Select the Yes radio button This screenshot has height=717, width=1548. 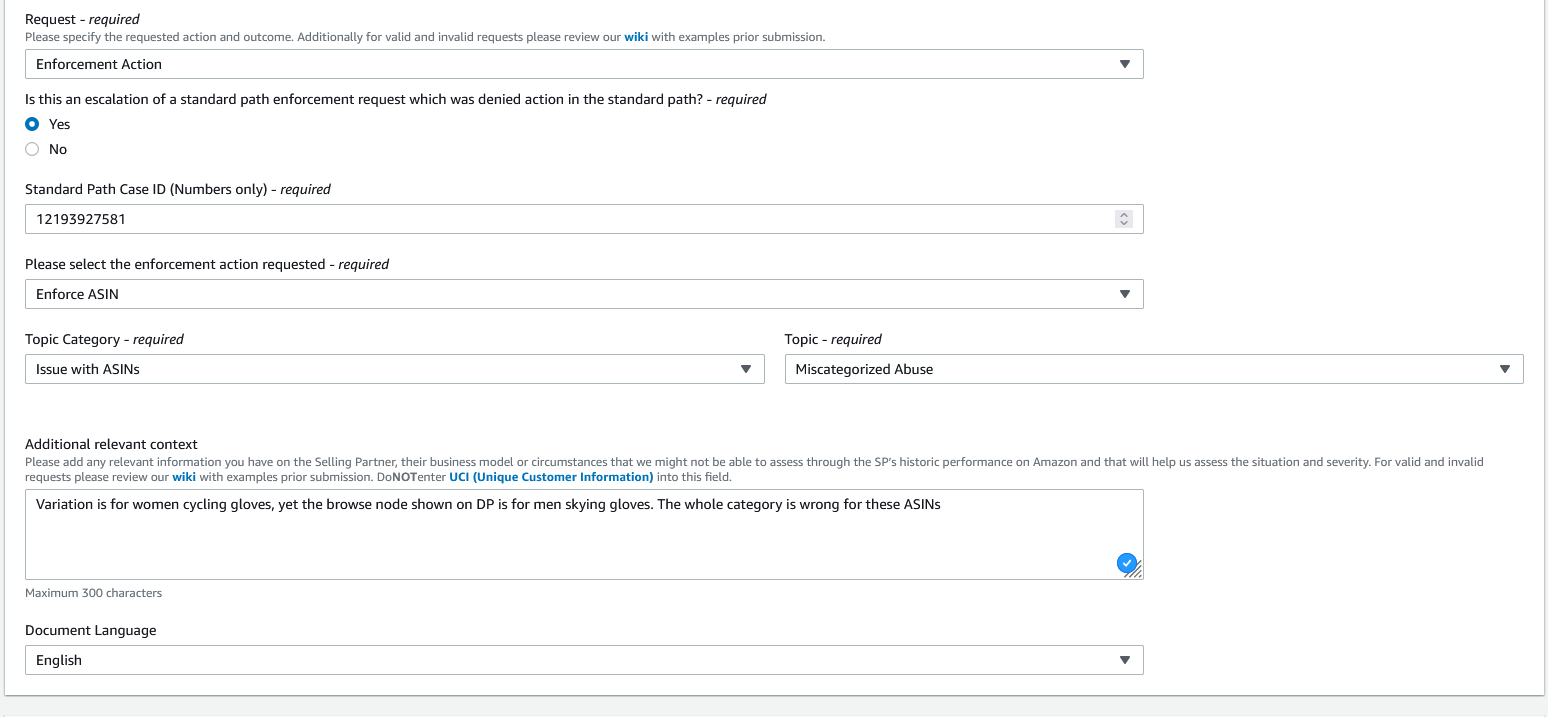coord(32,124)
